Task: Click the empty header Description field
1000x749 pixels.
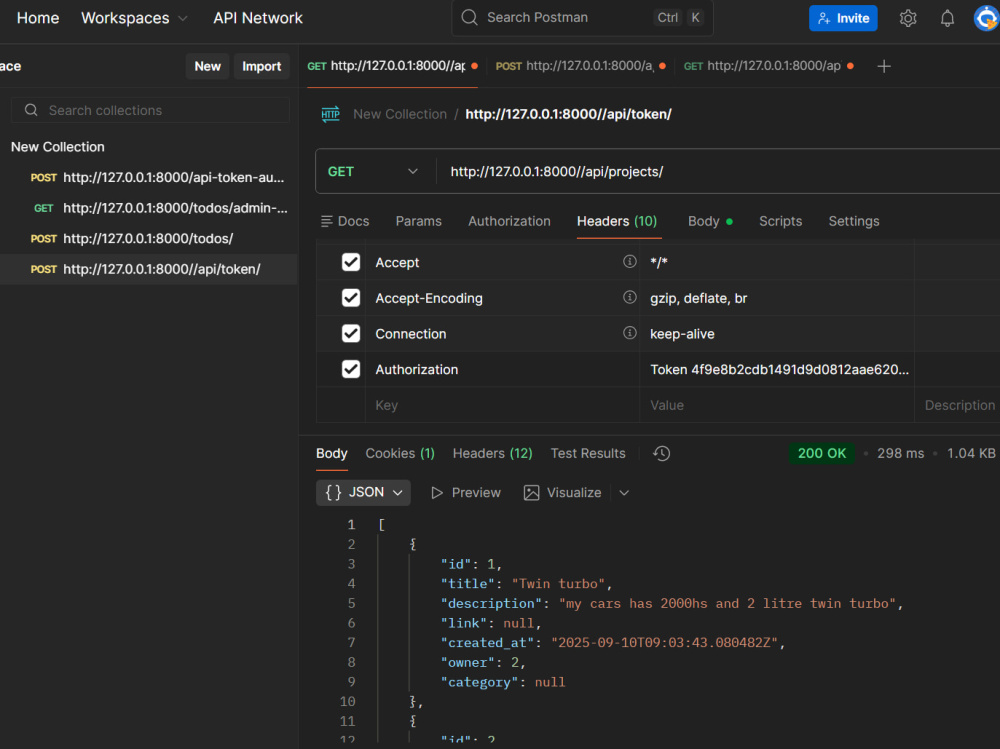Action: [x=957, y=405]
